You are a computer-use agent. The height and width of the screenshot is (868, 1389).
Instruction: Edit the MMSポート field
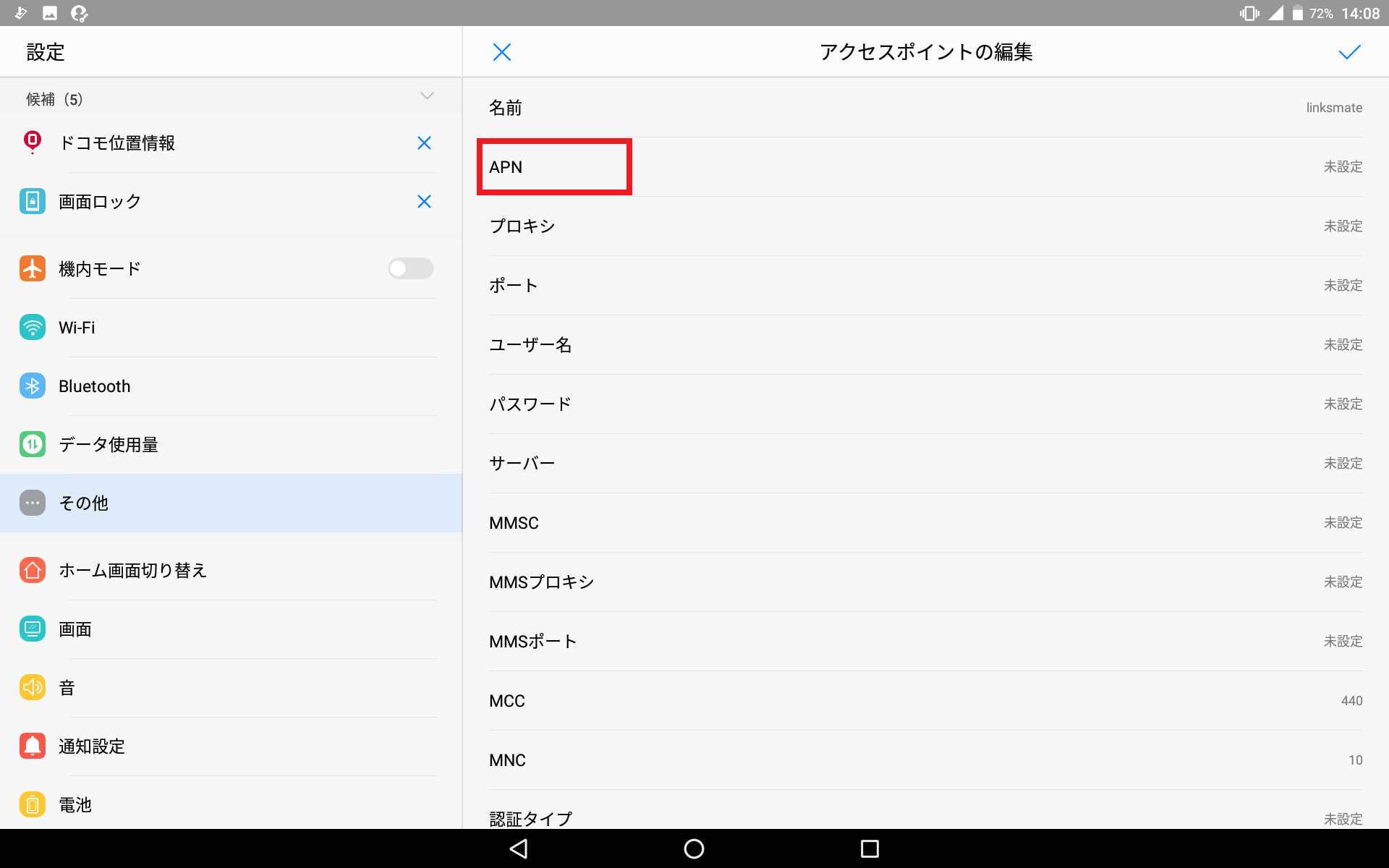pyautogui.click(x=925, y=642)
